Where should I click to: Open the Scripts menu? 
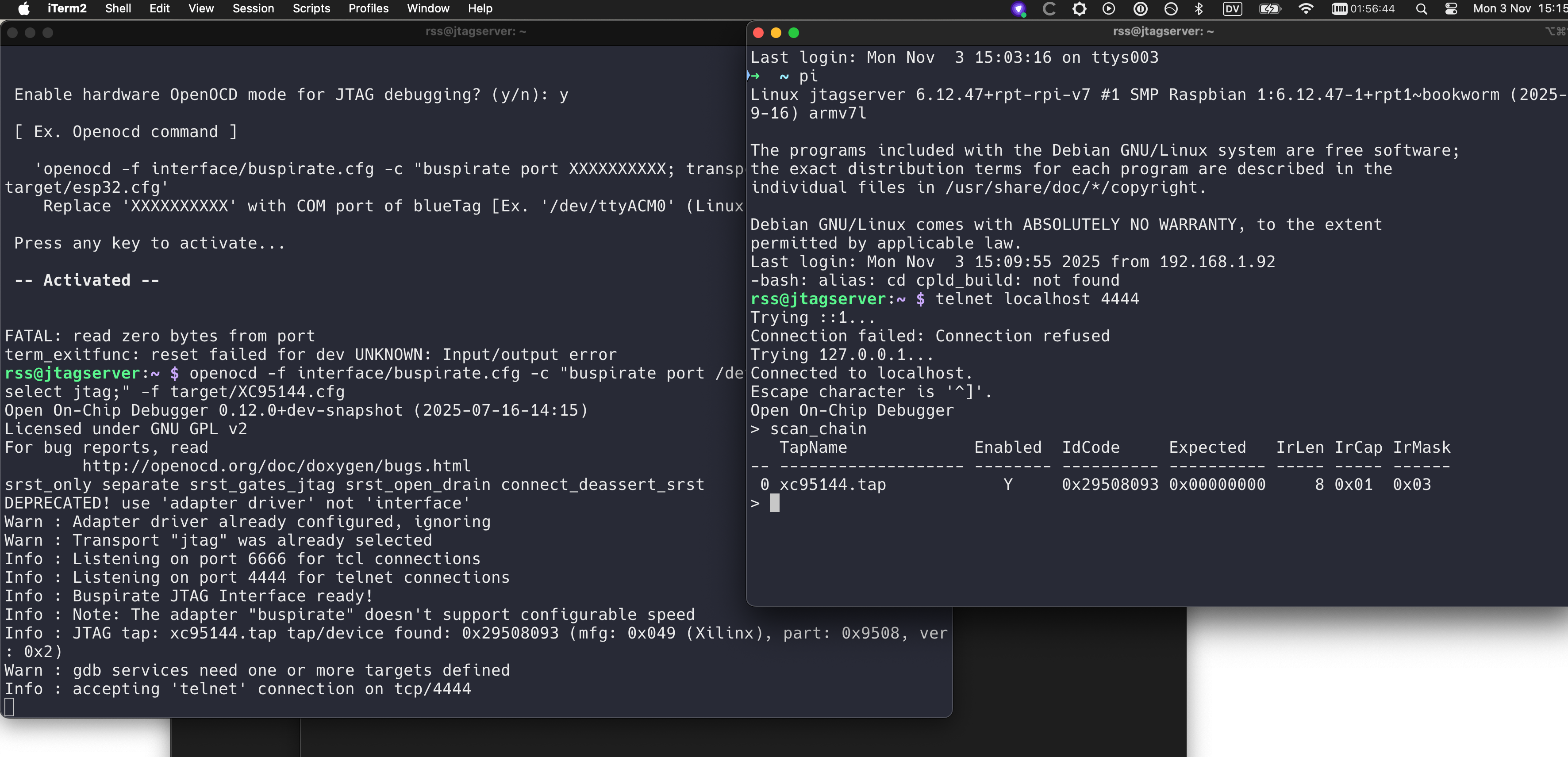coord(311,8)
